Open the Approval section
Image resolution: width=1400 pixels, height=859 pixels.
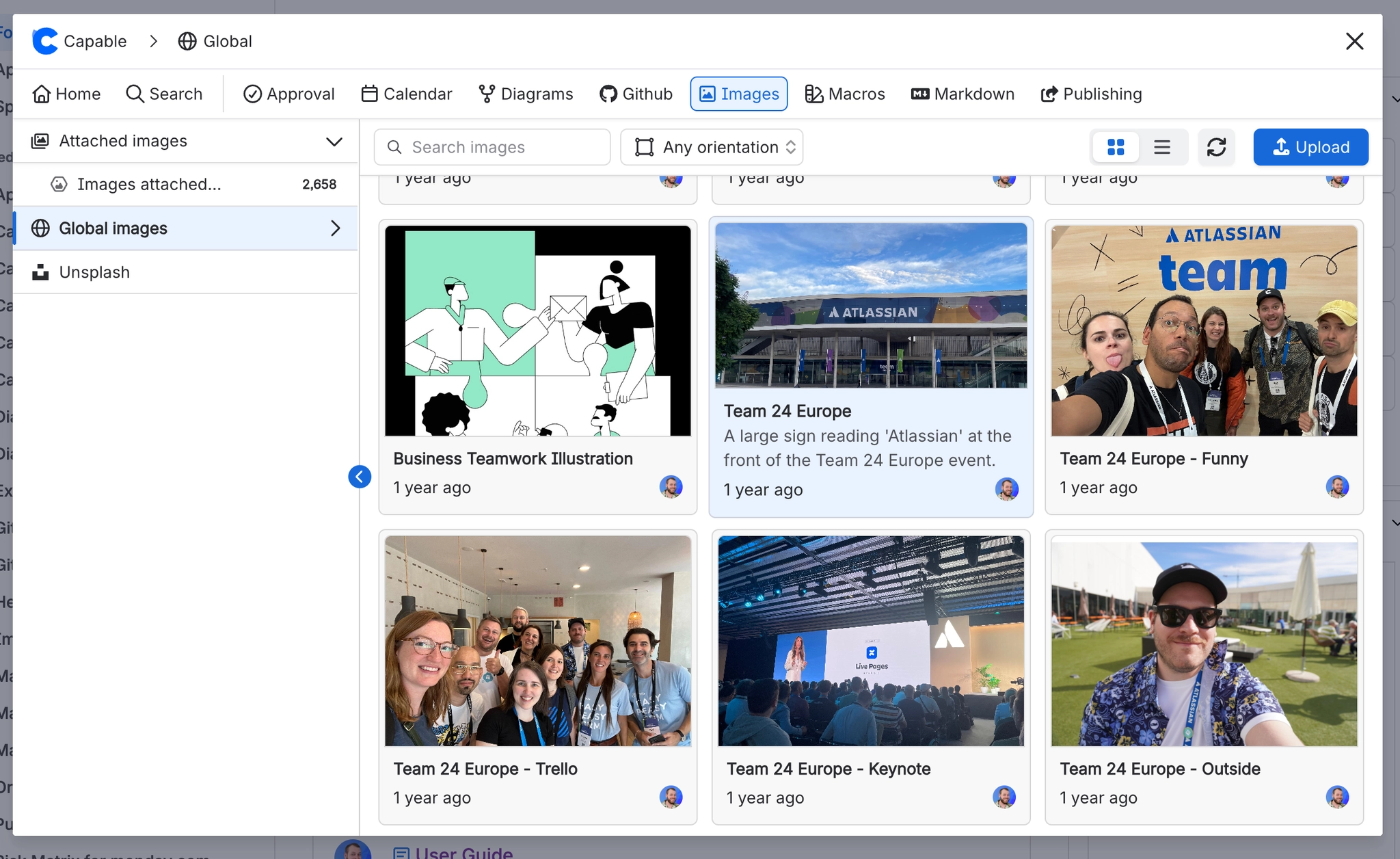tap(288, 94)
